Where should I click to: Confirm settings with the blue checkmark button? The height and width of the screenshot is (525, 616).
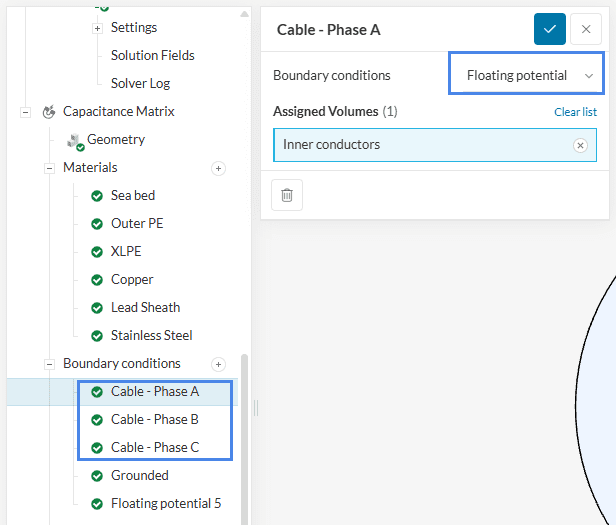(x=550, y=29)
